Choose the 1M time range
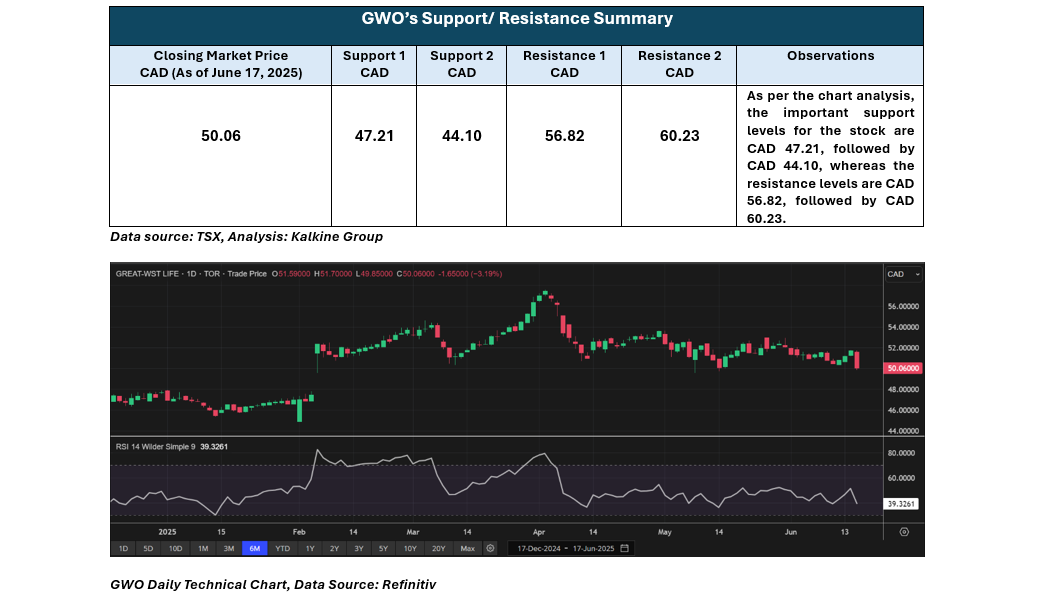The image size is (1044, 596). coord(203,549)
